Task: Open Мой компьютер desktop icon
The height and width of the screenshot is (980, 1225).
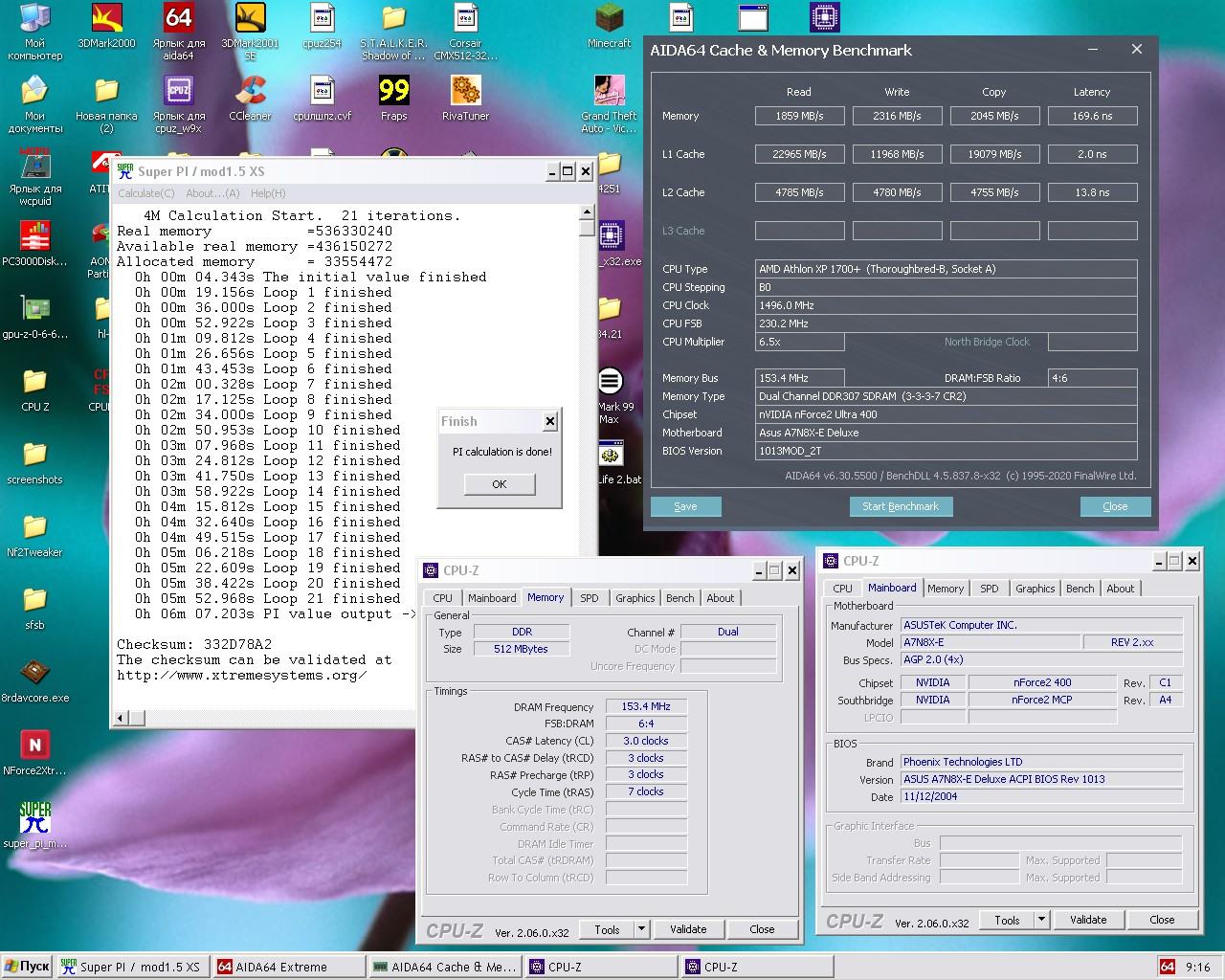Action: [x=35, y=32]
